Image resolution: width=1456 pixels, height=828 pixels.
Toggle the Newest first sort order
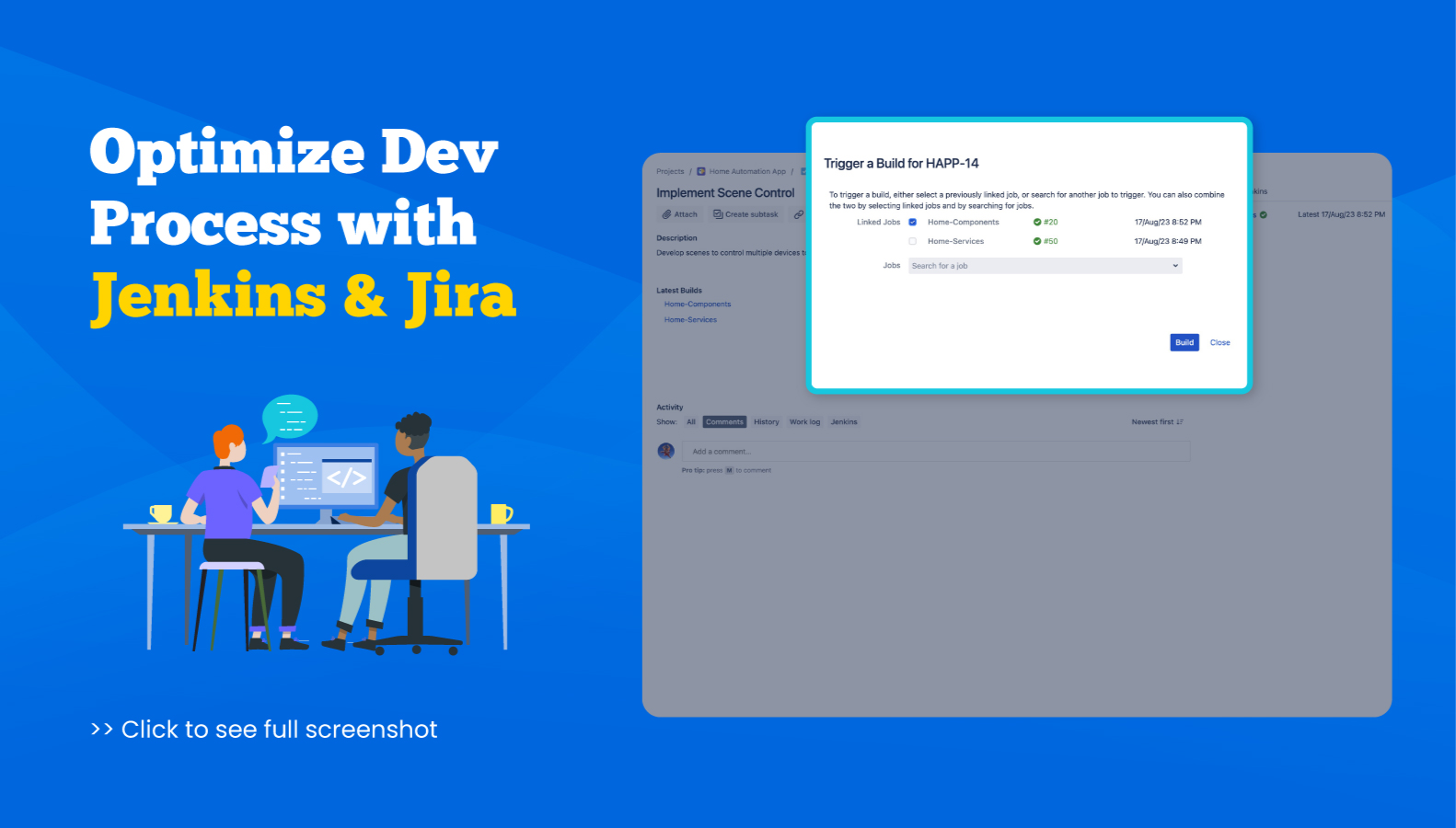(x=1157, y=422)
